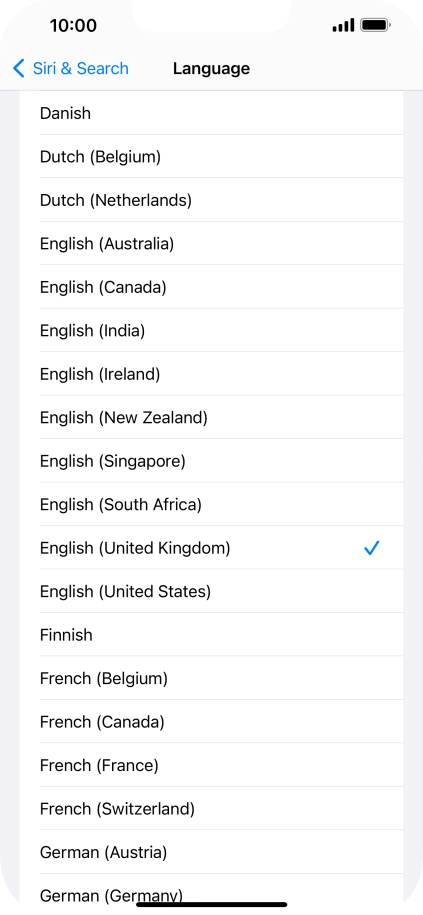Pick Dutch (Netherlands) language

[x=211, y=200]
